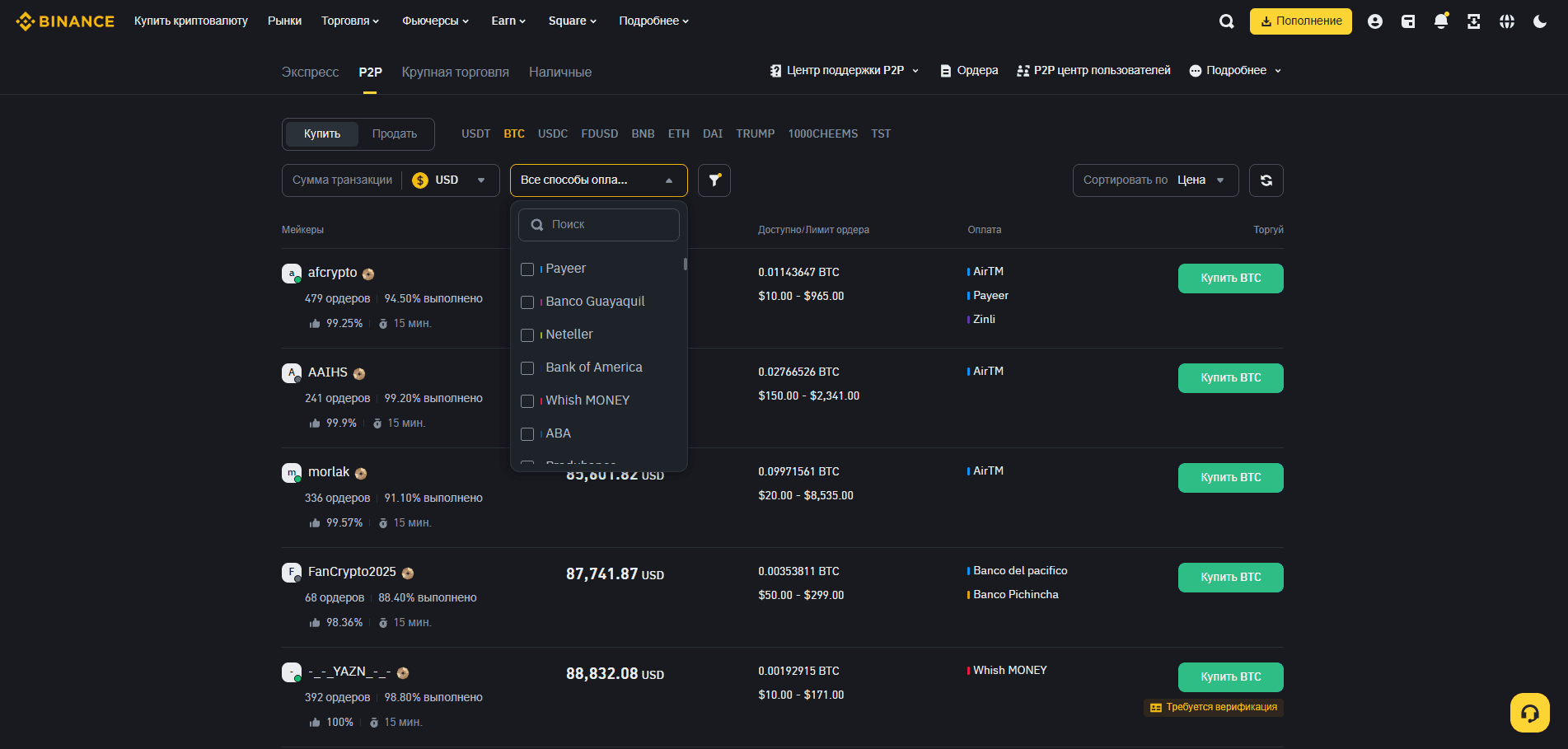Viewport: 1568px width, 749px height.
Task: Expand the Square menu
Action: point(573,21)
